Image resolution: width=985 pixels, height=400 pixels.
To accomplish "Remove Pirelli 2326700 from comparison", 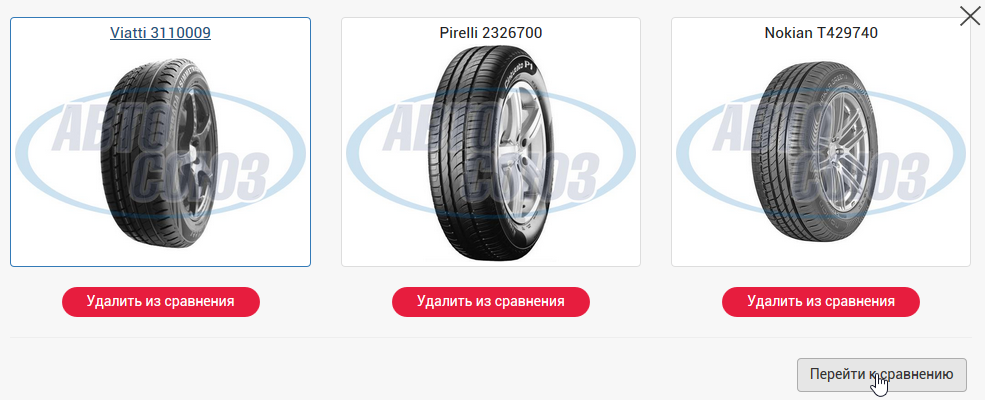I will pos(491,301).
